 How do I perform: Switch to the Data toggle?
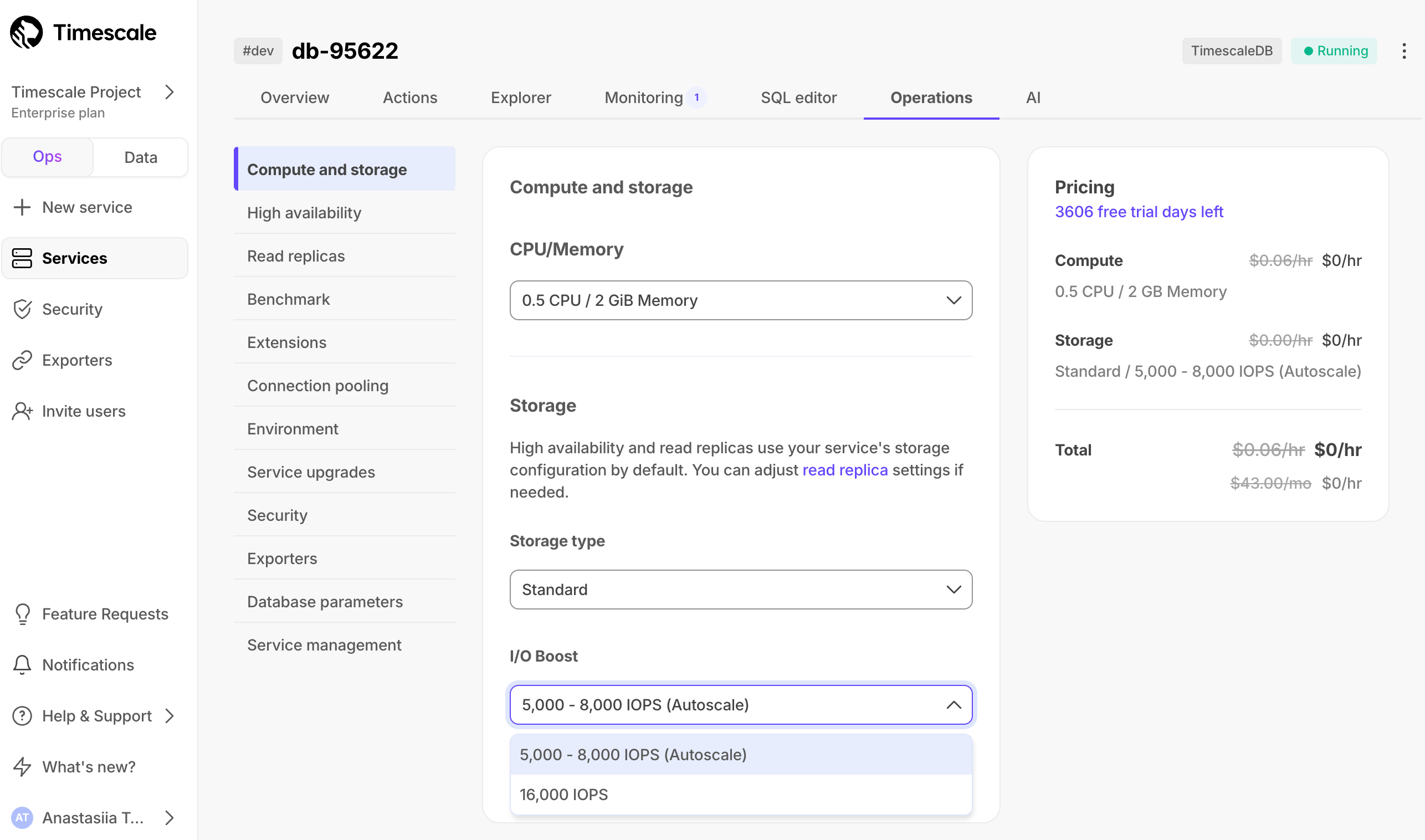pyautogui.click(x=140, y=157)
